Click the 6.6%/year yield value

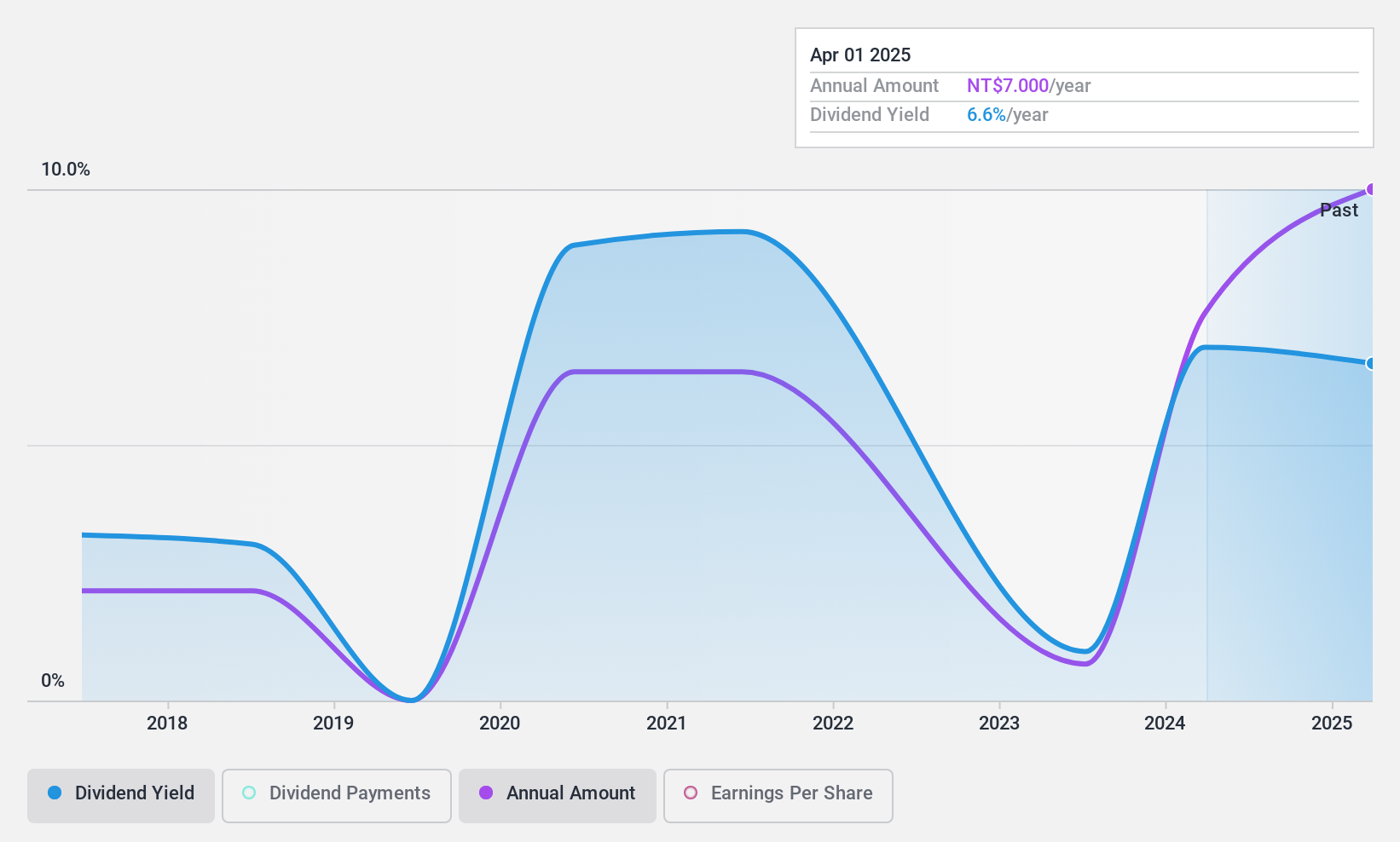[x=1008, y=114]
